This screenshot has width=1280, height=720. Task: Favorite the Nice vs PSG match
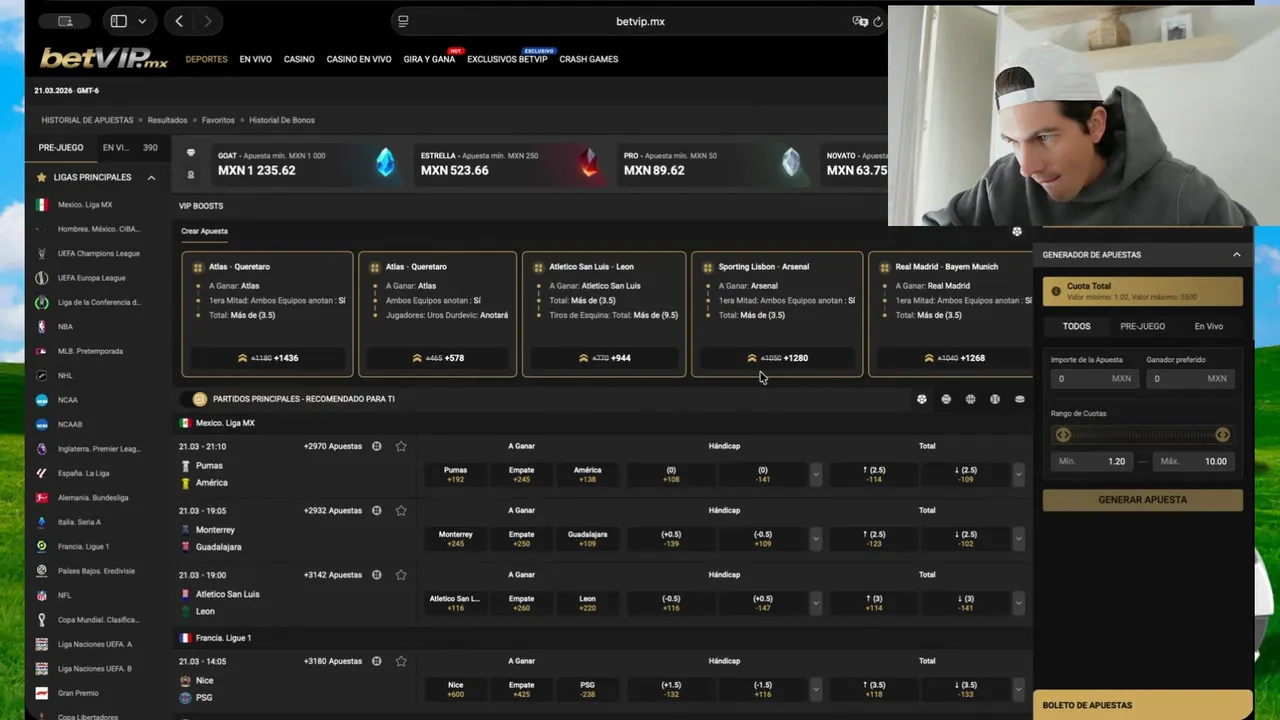point(401,661)
